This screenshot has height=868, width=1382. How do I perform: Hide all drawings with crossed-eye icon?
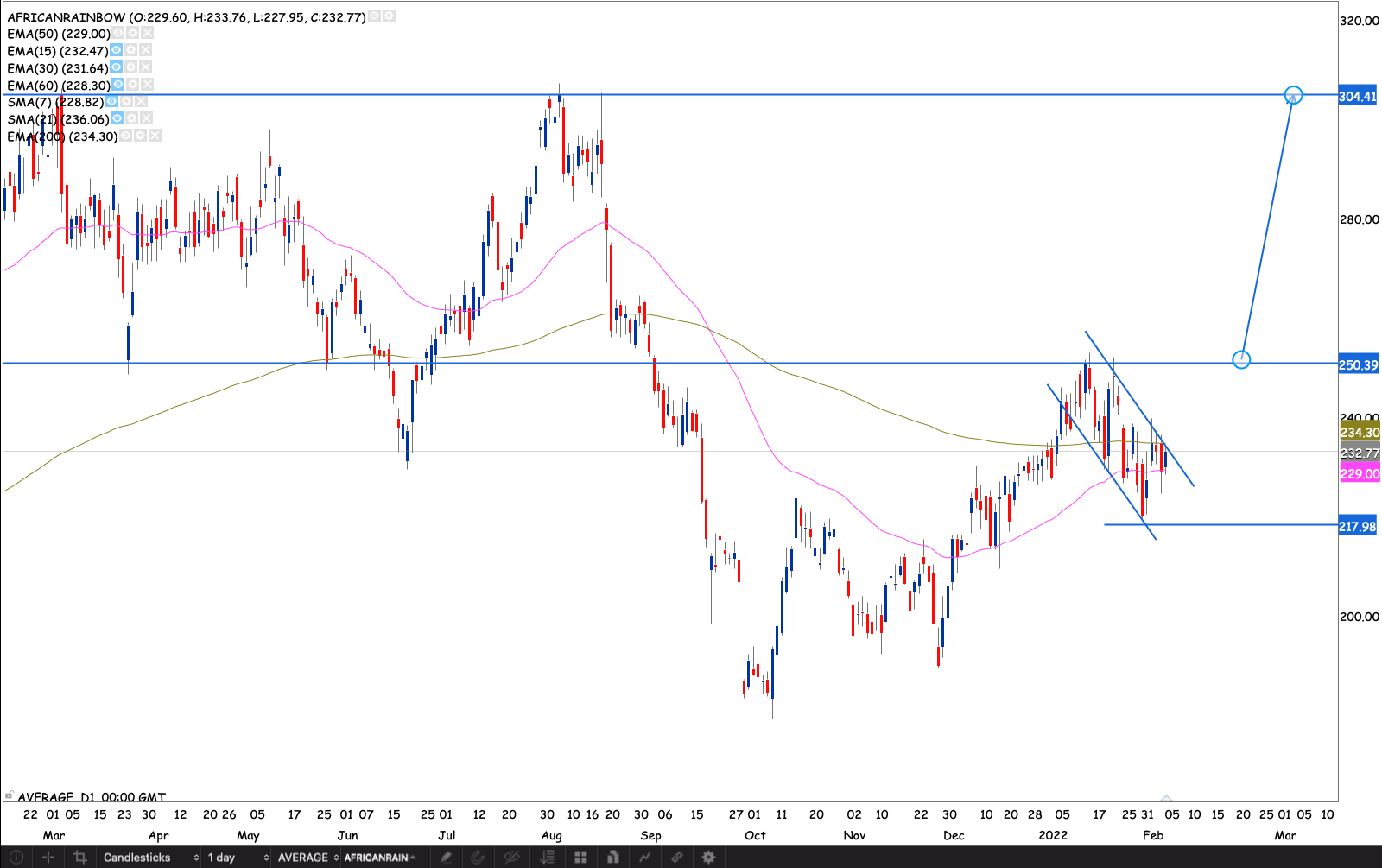coord(511,857)
